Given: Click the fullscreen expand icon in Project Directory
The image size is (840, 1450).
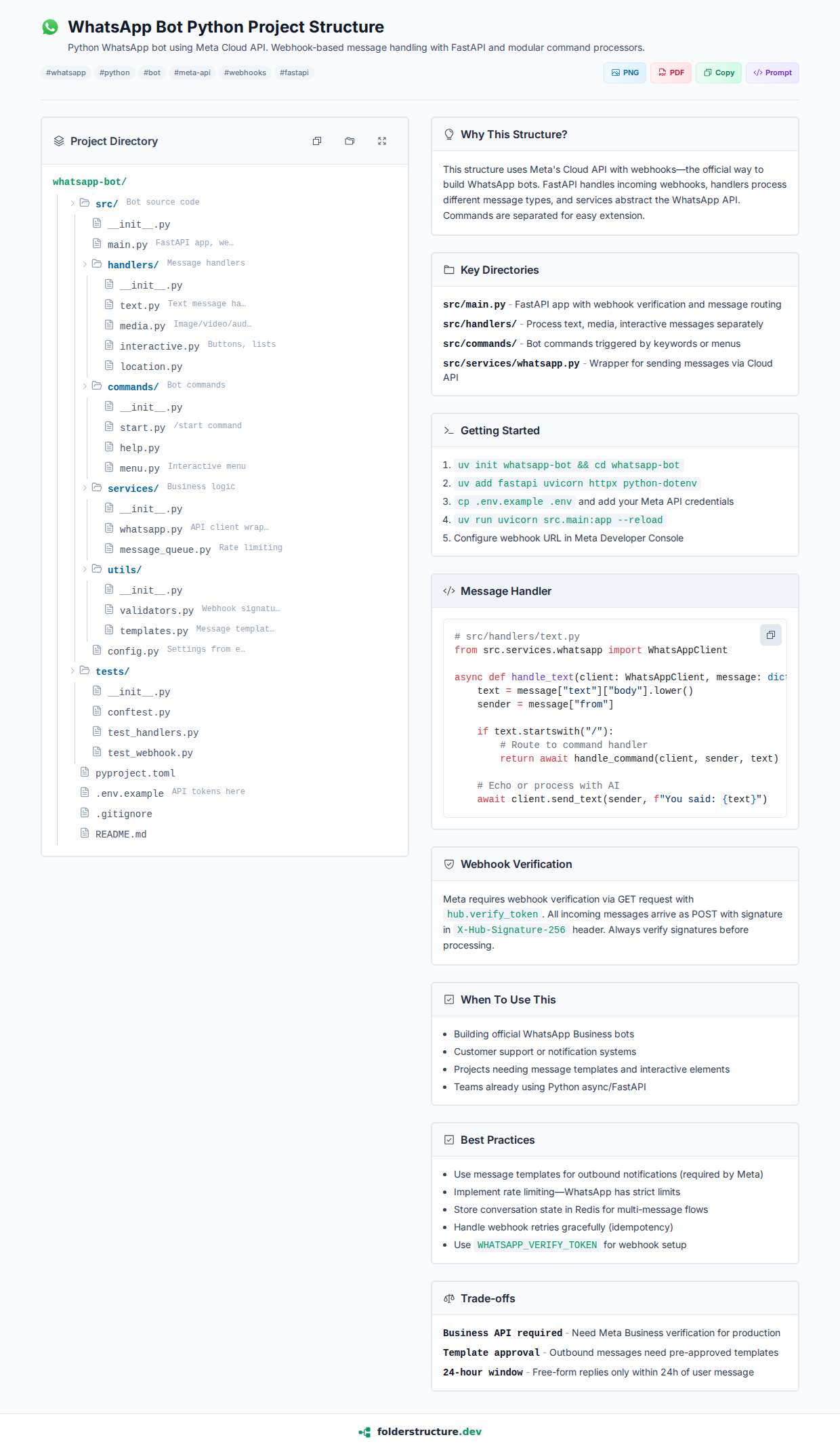Looking at the screenshot, I should click(382, 141).
